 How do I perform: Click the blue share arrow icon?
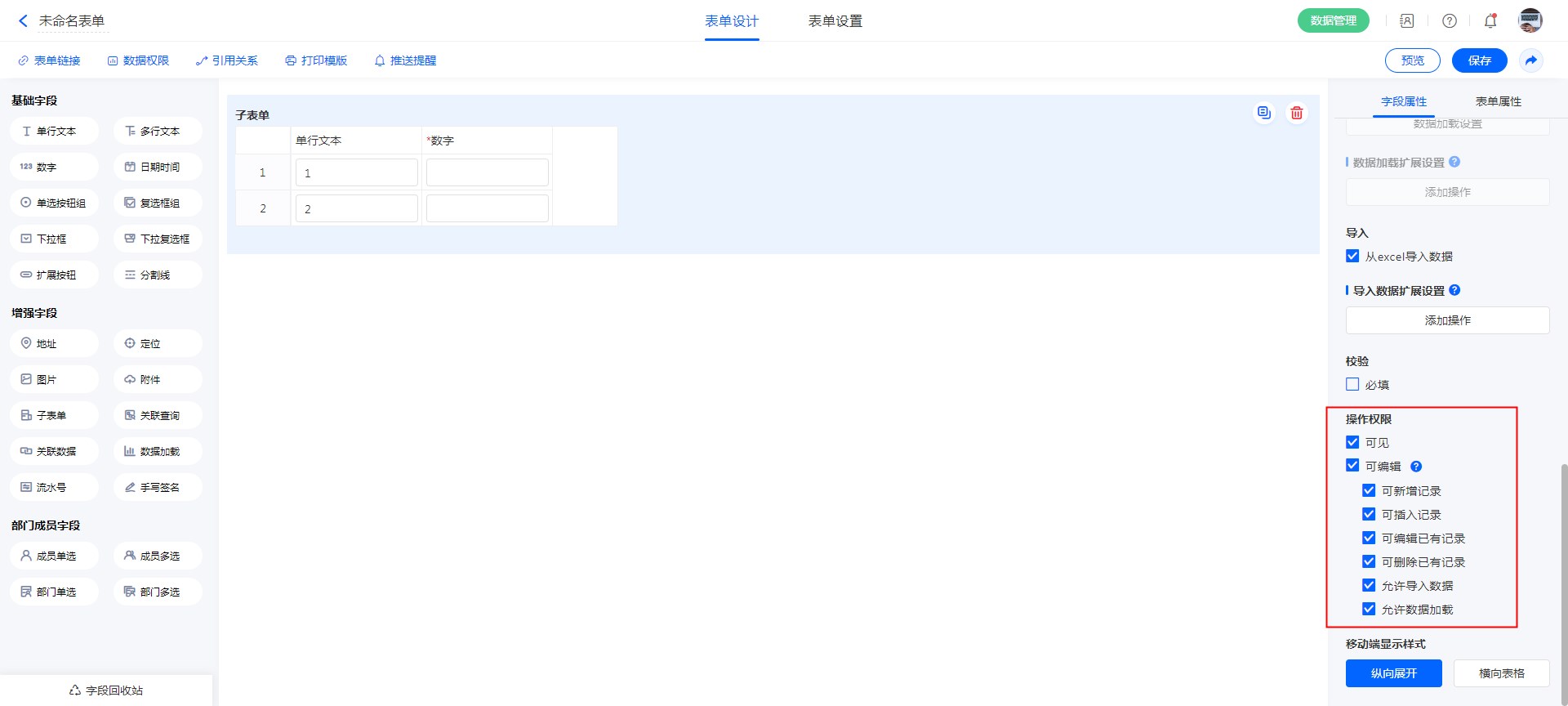1531,60
